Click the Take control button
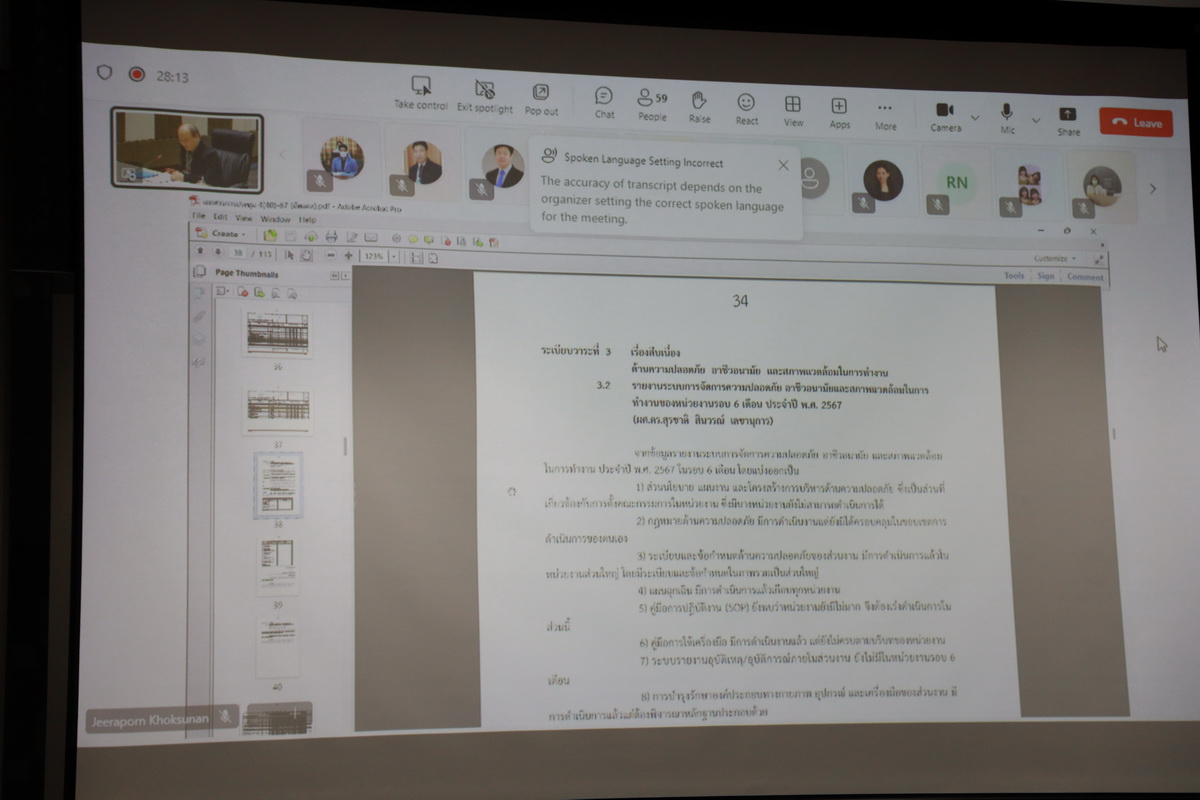The height and width of the screenshot is (800, 1200). 420,94
